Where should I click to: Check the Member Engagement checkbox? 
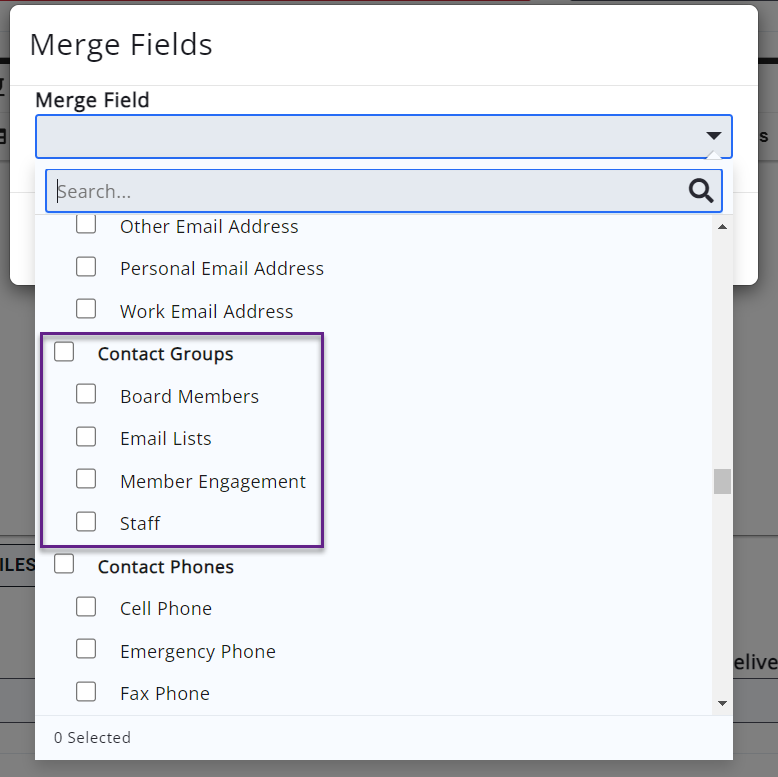86,479
